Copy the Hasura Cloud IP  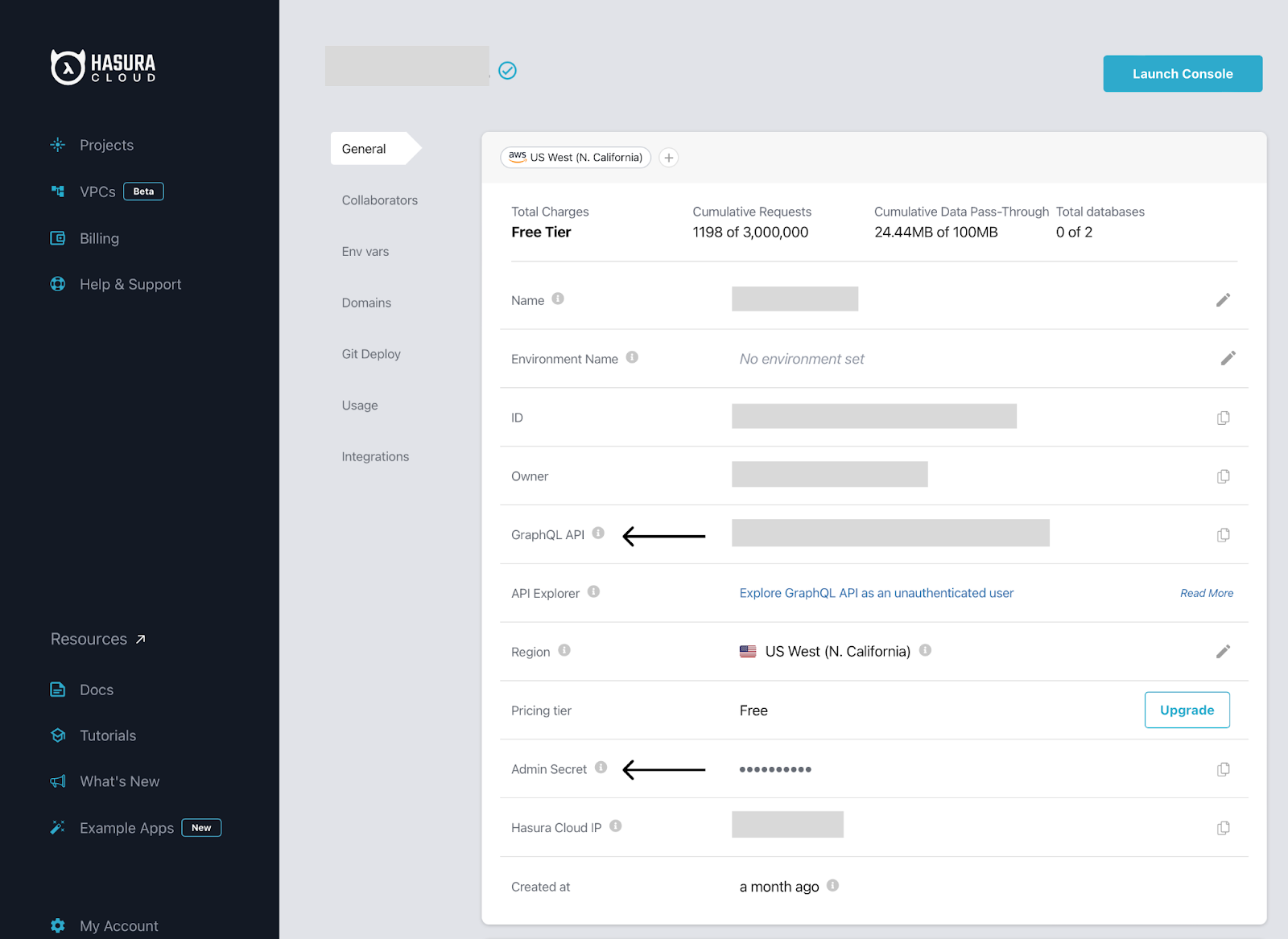(x=1223, y=828)
